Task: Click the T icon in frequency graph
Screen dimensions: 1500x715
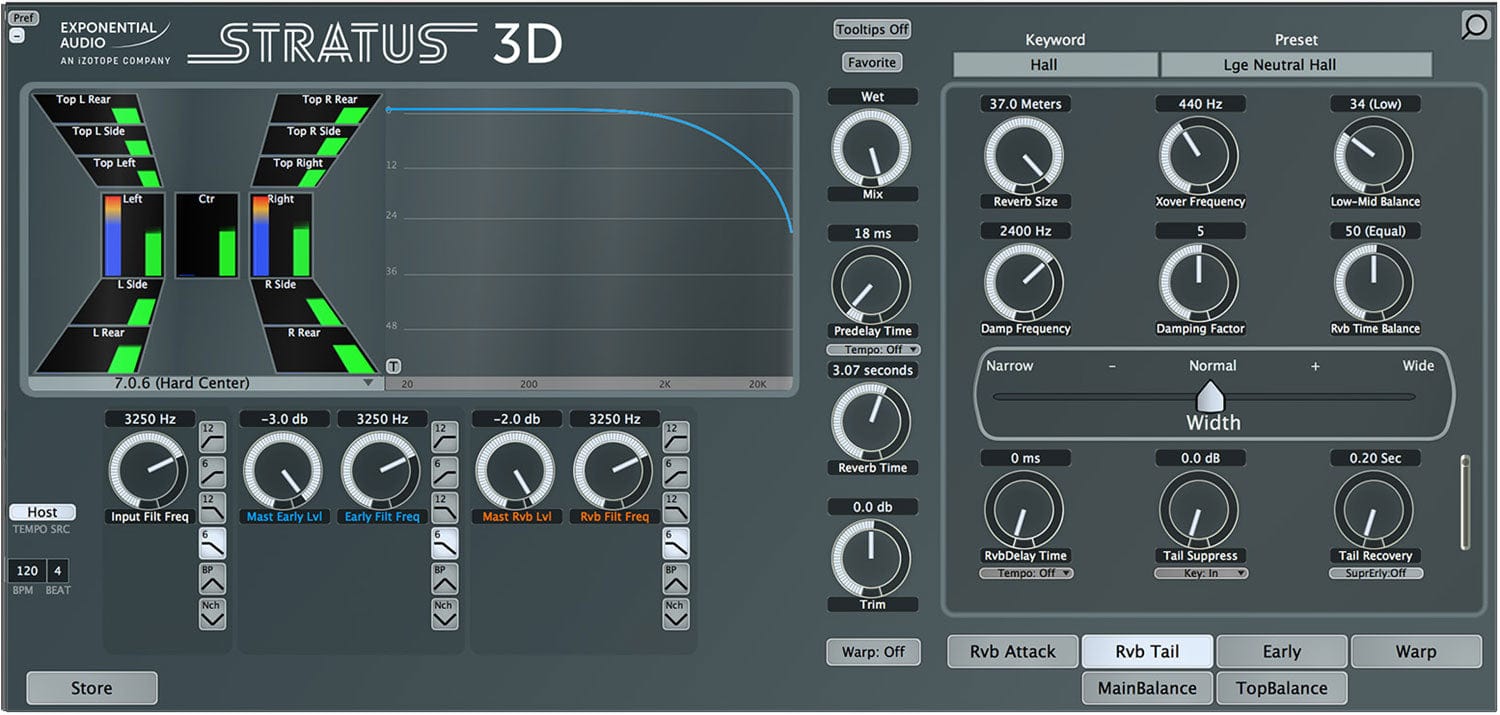Action: (394, 367)
